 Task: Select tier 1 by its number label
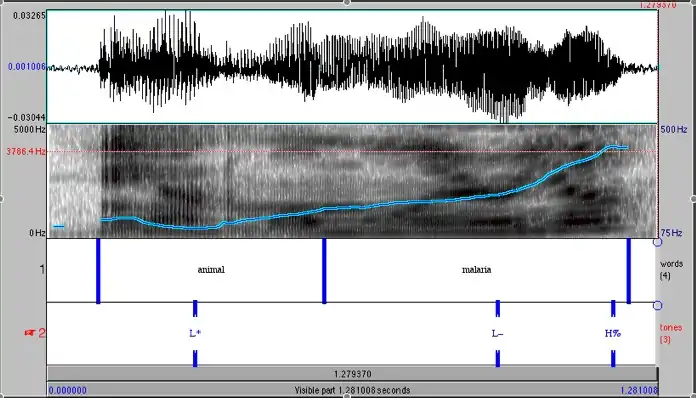pyautogui.click(x=42, y=269)
